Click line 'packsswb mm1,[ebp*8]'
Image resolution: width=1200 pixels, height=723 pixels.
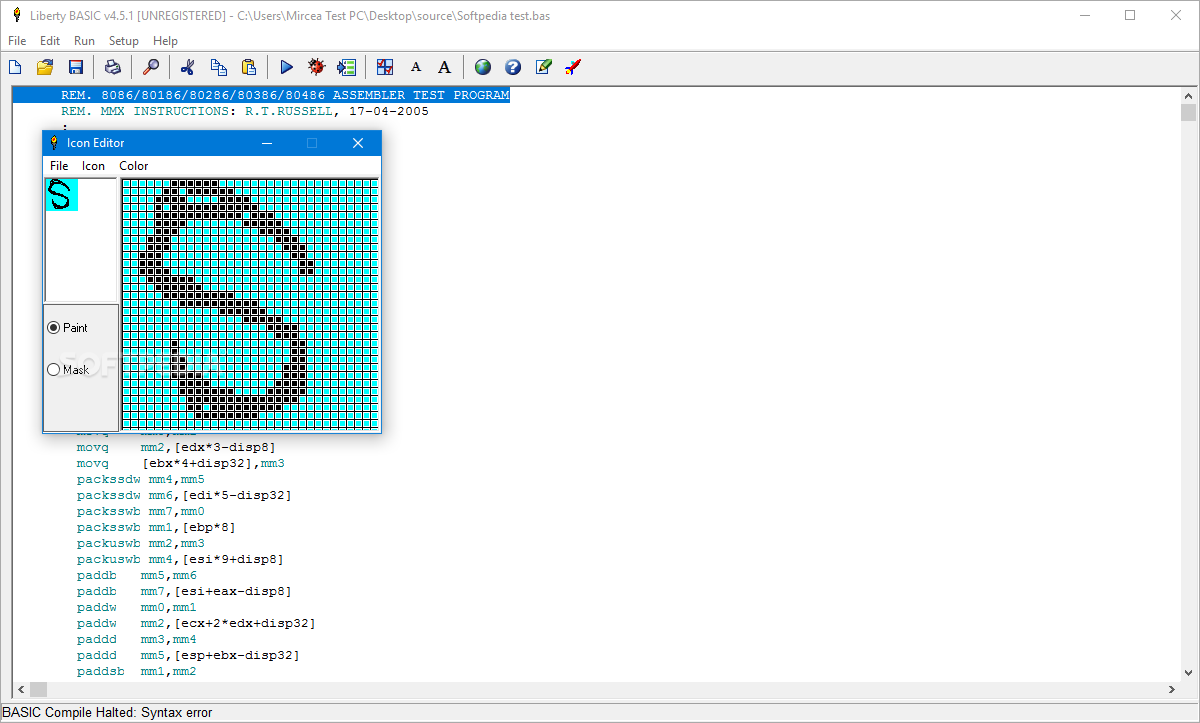(156, 527)
